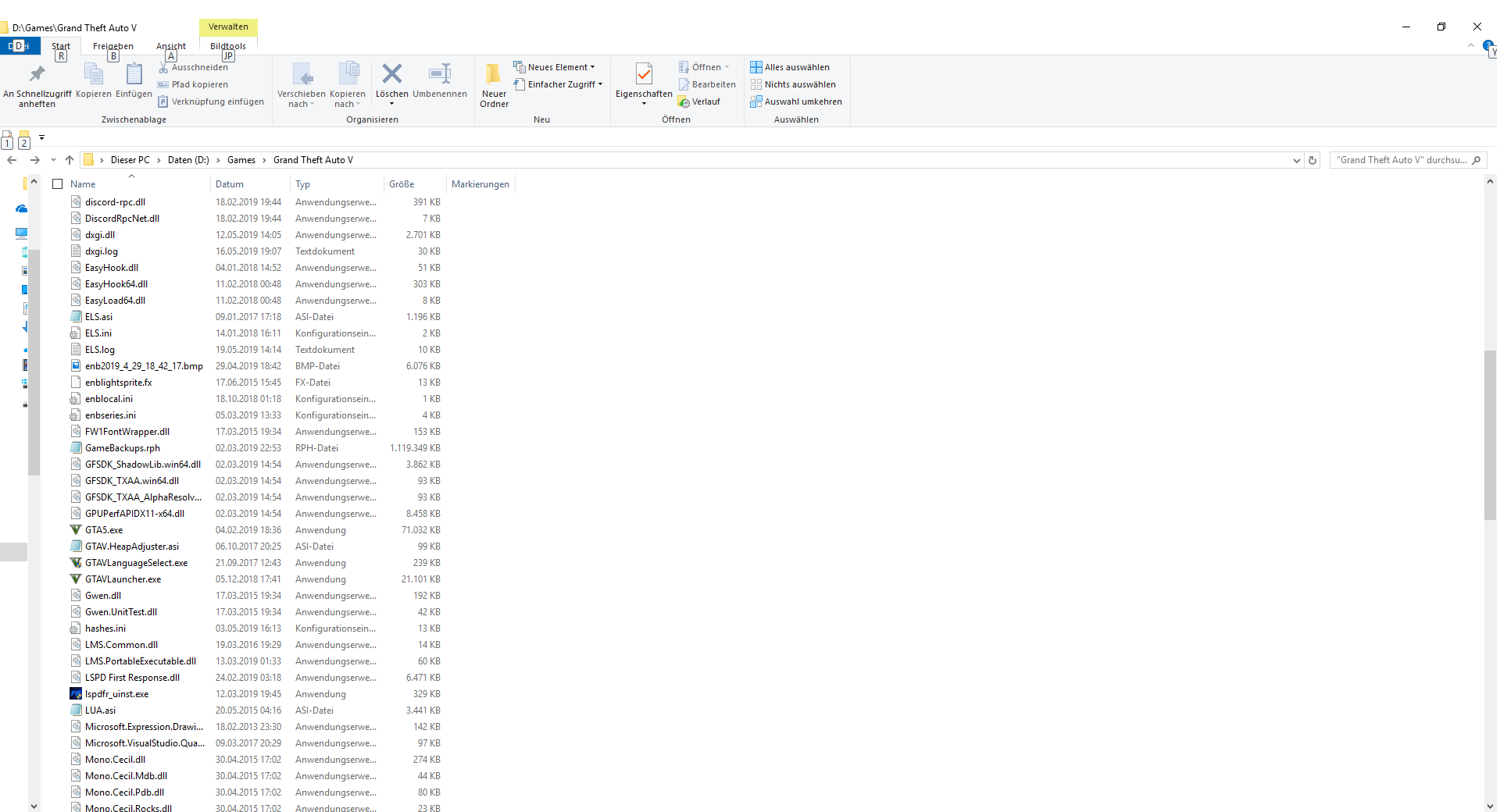Open the Löschen dropdown
This screenshot has height=812, width=1500.
point(391,103)
